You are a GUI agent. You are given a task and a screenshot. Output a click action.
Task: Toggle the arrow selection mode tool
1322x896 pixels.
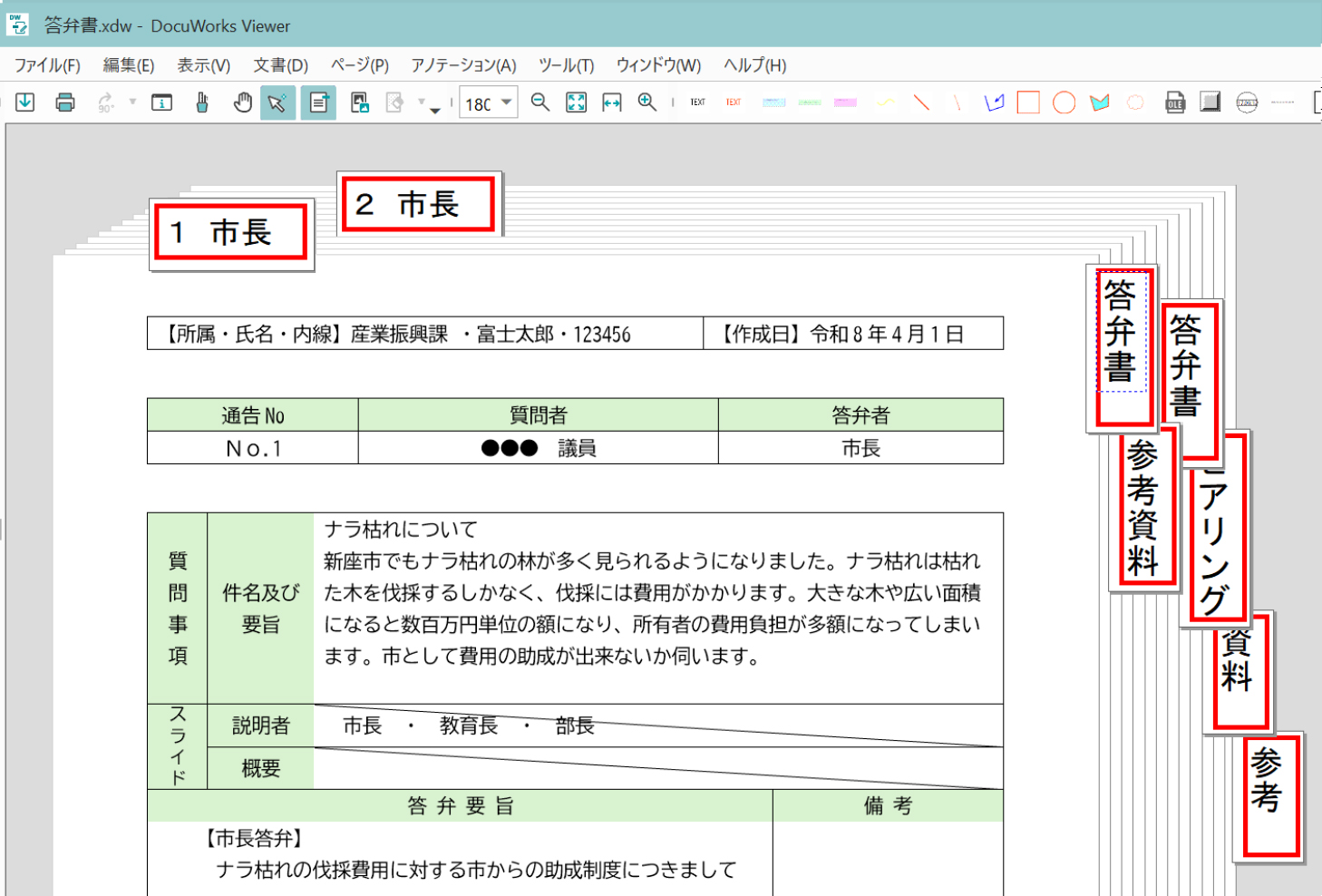coord(277,102)
